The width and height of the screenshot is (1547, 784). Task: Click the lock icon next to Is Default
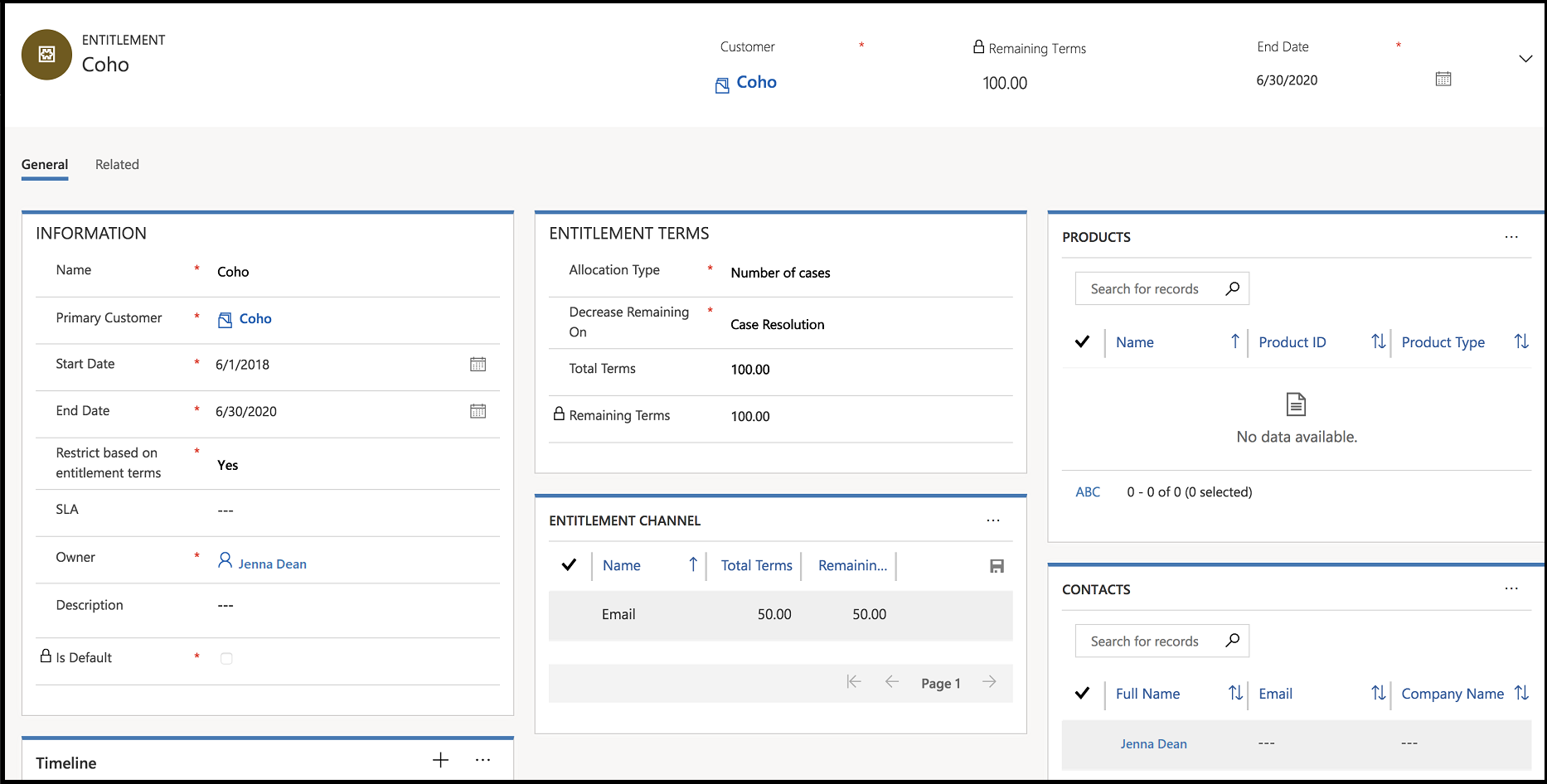coord(46,656)
